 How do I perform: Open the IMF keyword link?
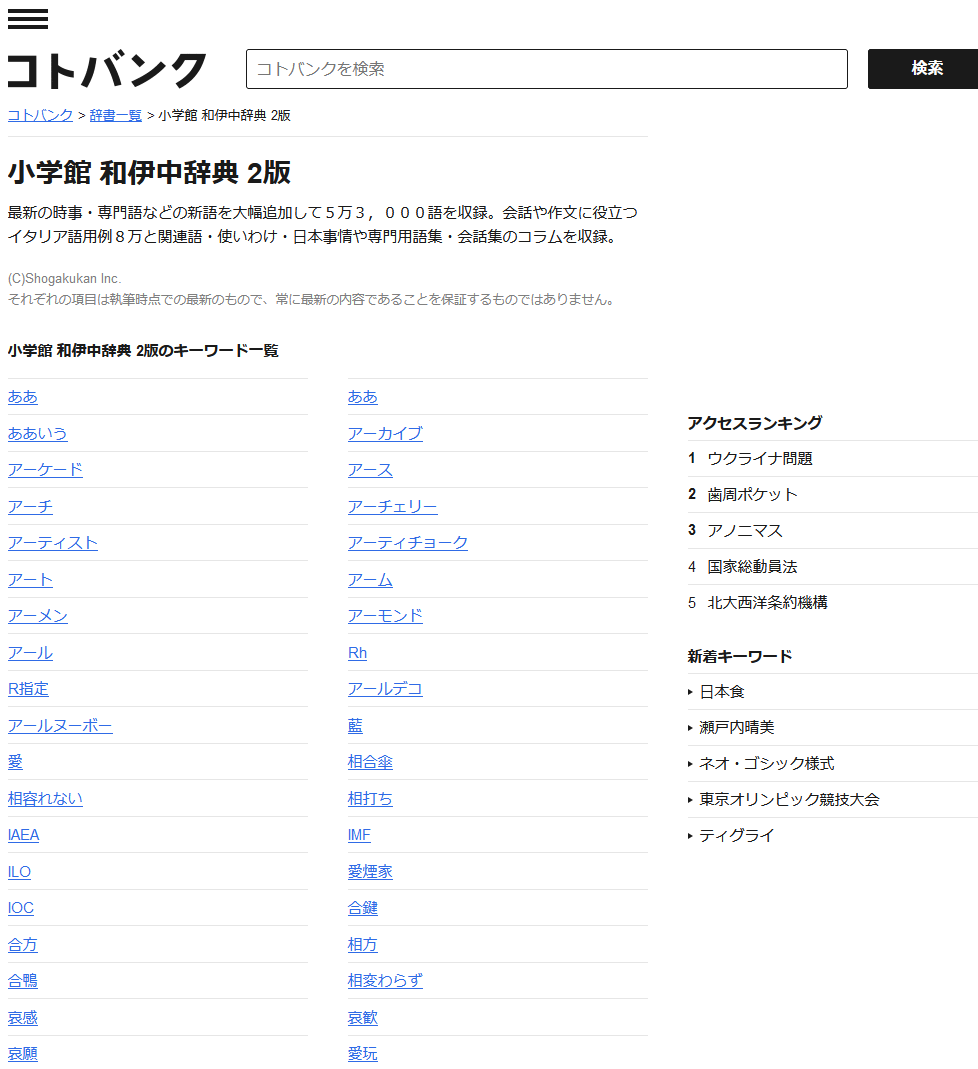click(359, 835)
